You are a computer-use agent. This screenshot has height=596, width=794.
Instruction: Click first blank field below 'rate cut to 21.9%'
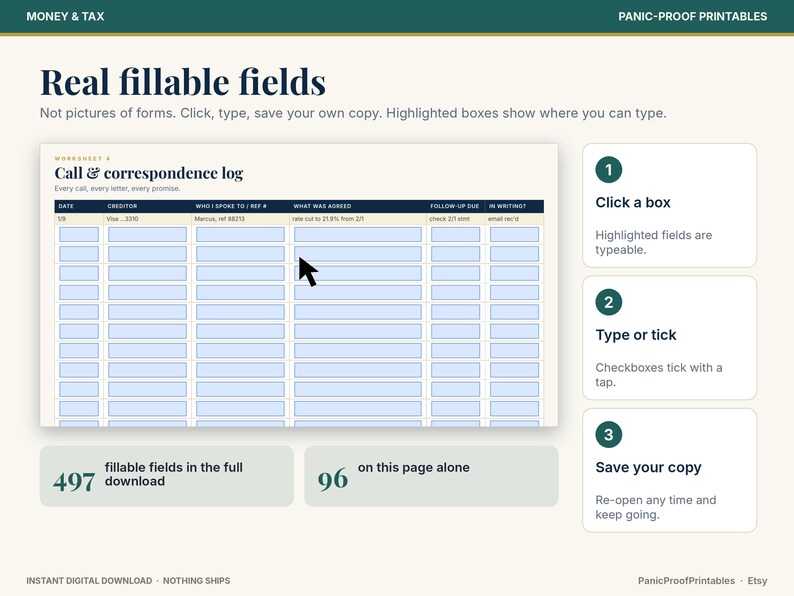[358, 234]
